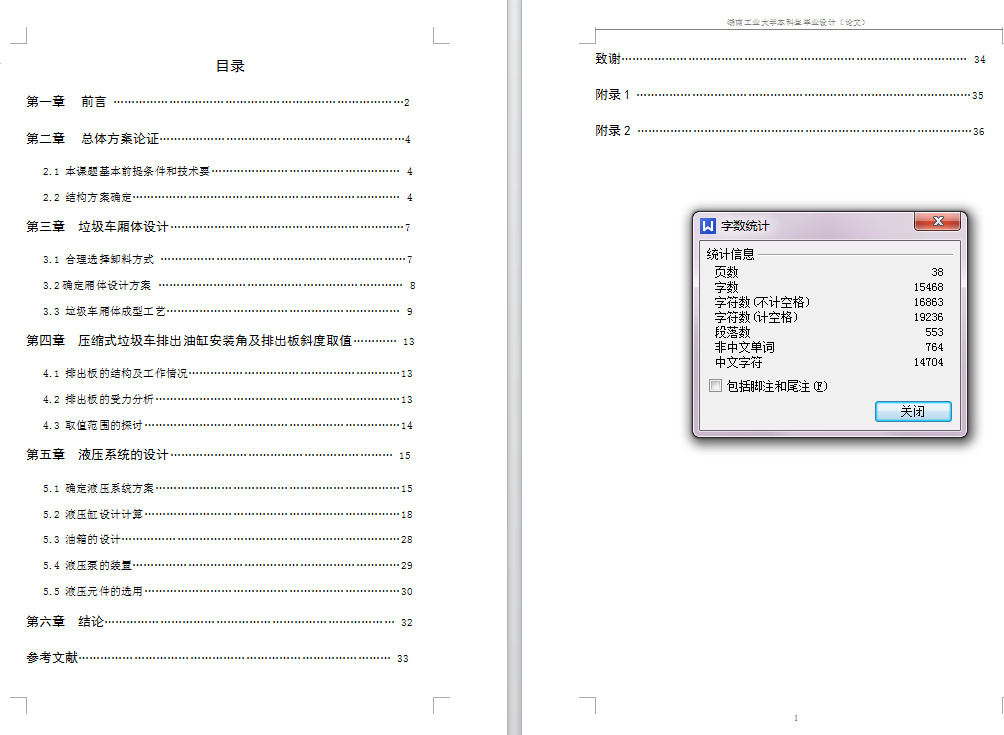The width and height of the screenshot is (1004, 735).
Task: Click the 目录 heading
Action: pyautogui.click(x=231, y=66)
